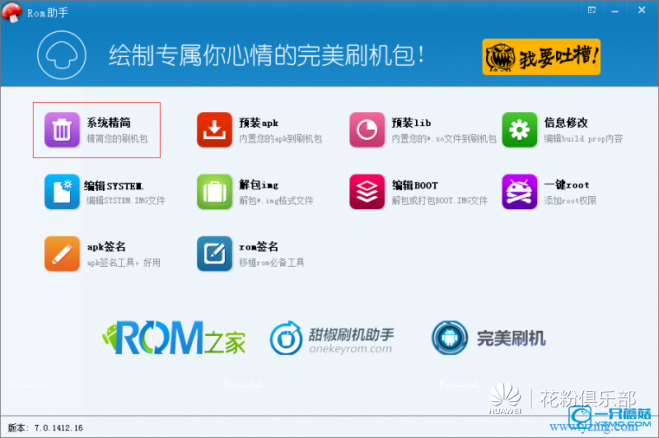
Task: Click 添加root权限 description text
Action: point(570,201)
